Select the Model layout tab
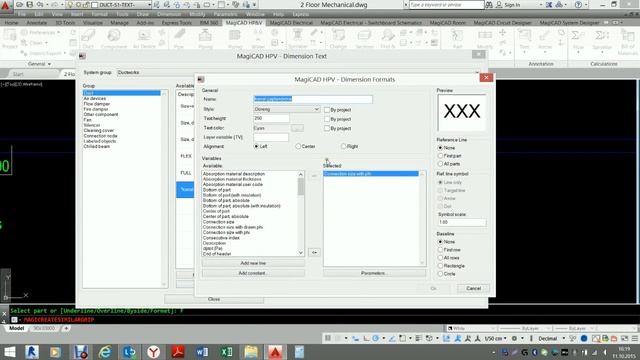 (x=16, y=328)
